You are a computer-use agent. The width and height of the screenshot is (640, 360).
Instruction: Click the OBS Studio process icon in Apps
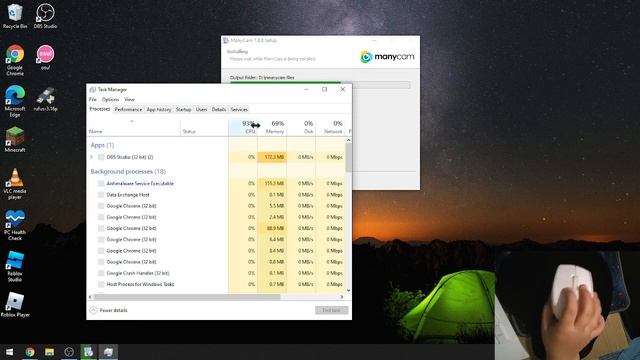(101, 157)
